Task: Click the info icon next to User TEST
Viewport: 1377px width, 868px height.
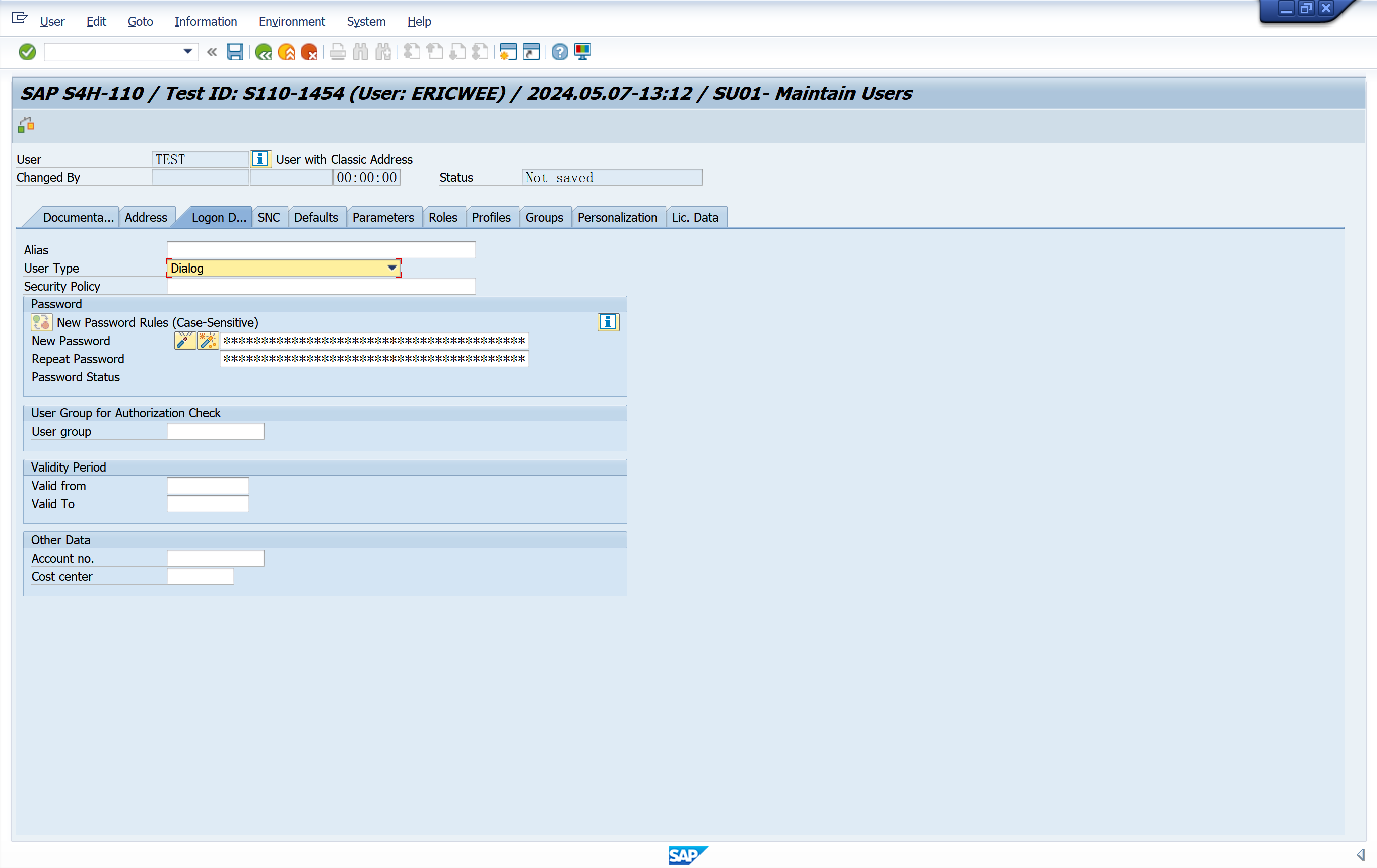Action: click(x=261, y=159)
